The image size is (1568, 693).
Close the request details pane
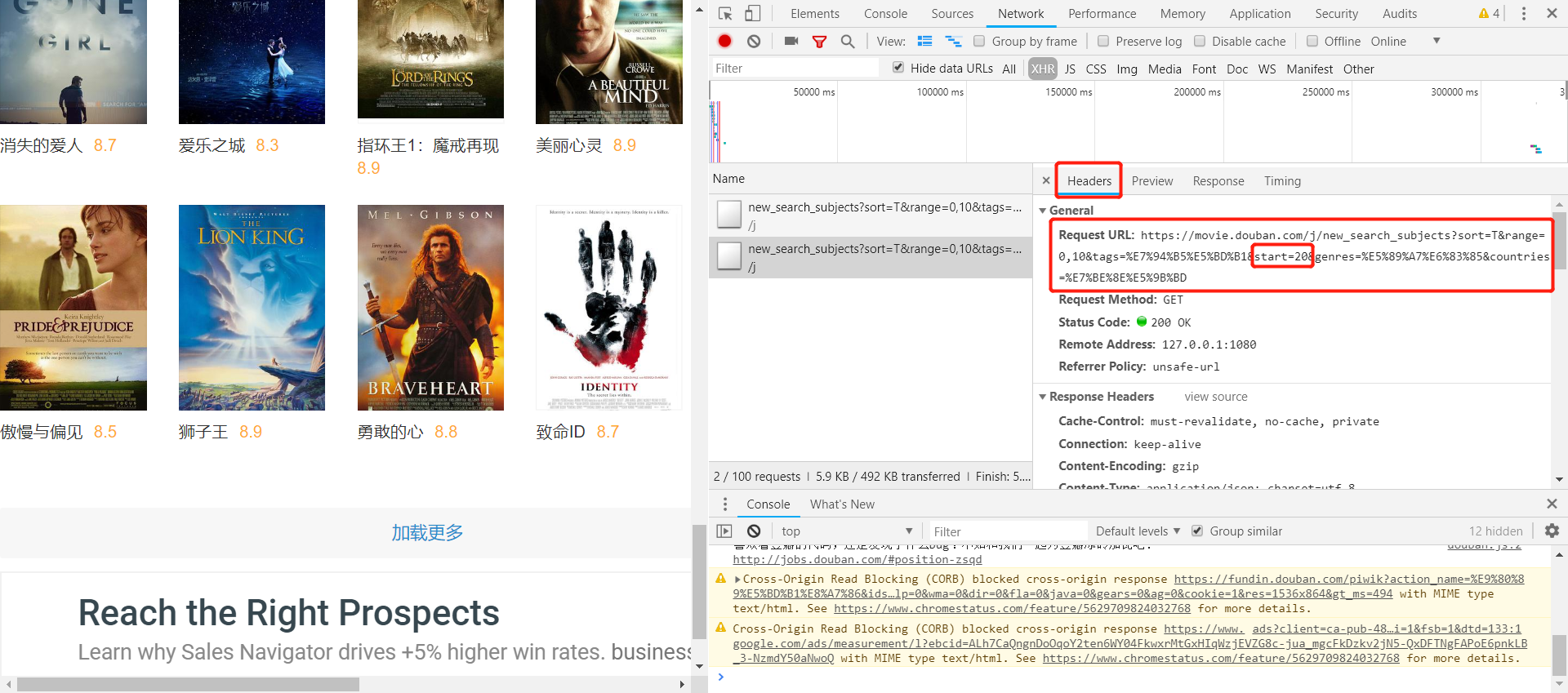[1046, 180]
